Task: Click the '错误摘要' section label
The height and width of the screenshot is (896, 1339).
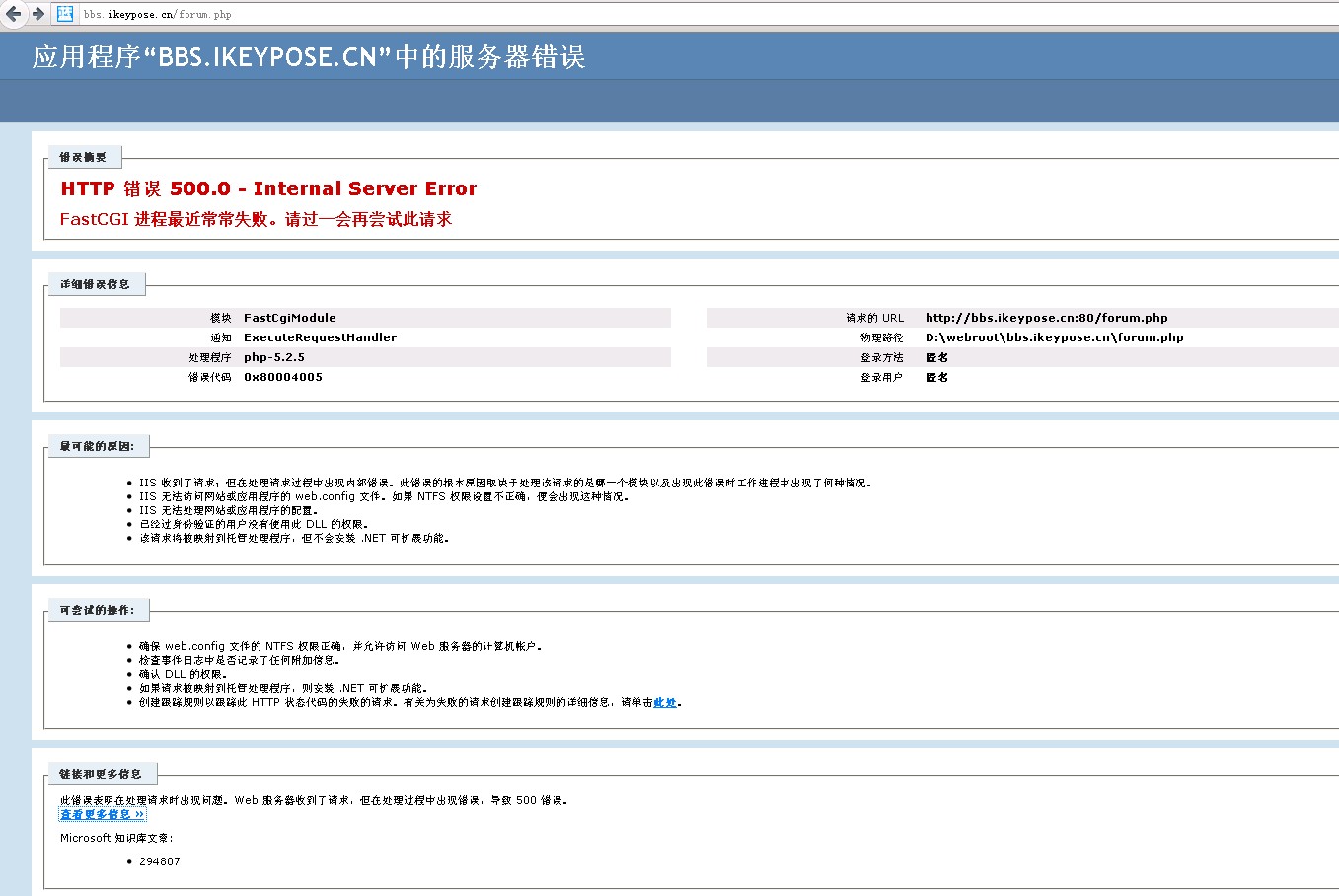Action: [x=83, y=157]
